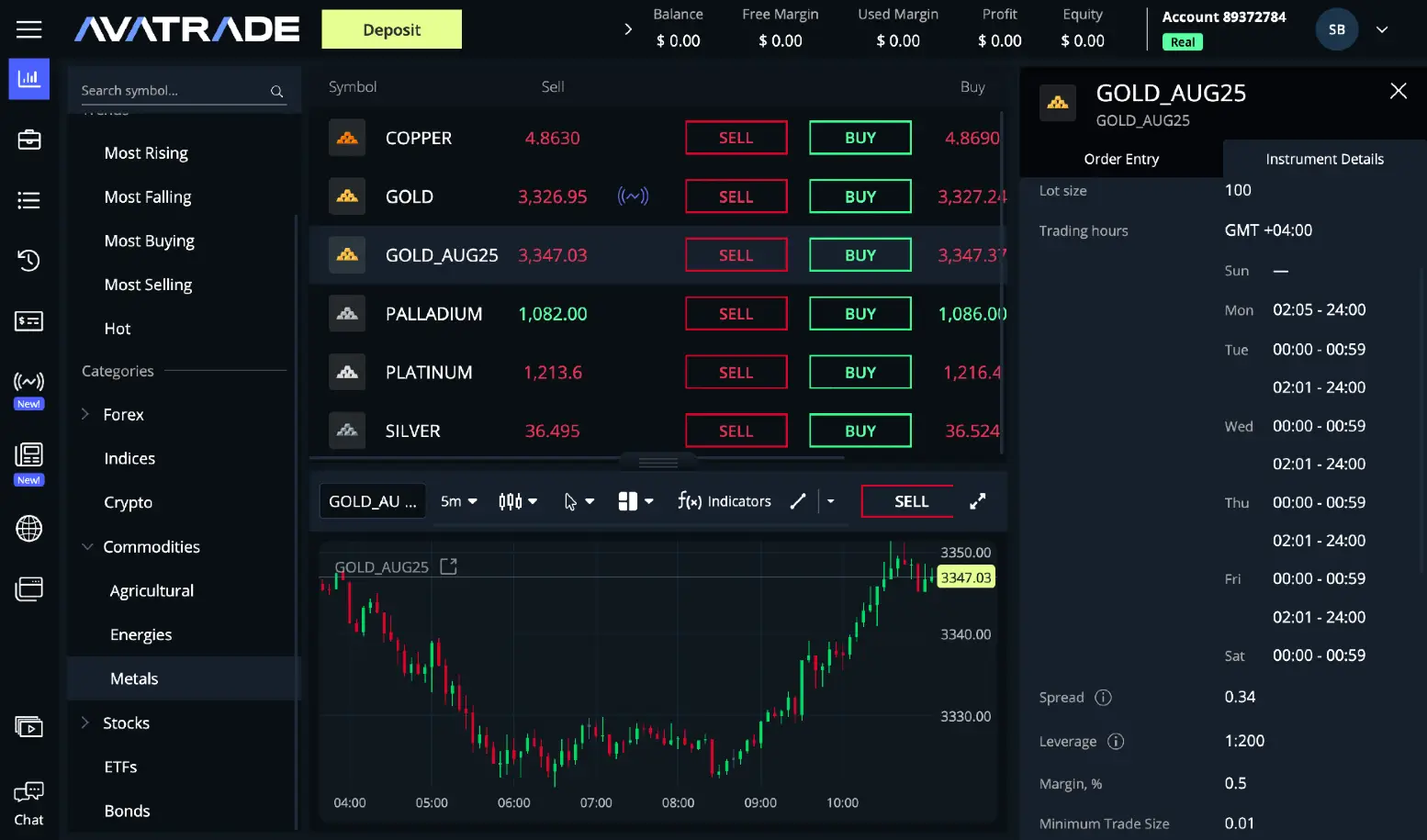Switch to the Order Entry tab
The width and height of the screenshot is (1427, 840).
pos(1121,159)
